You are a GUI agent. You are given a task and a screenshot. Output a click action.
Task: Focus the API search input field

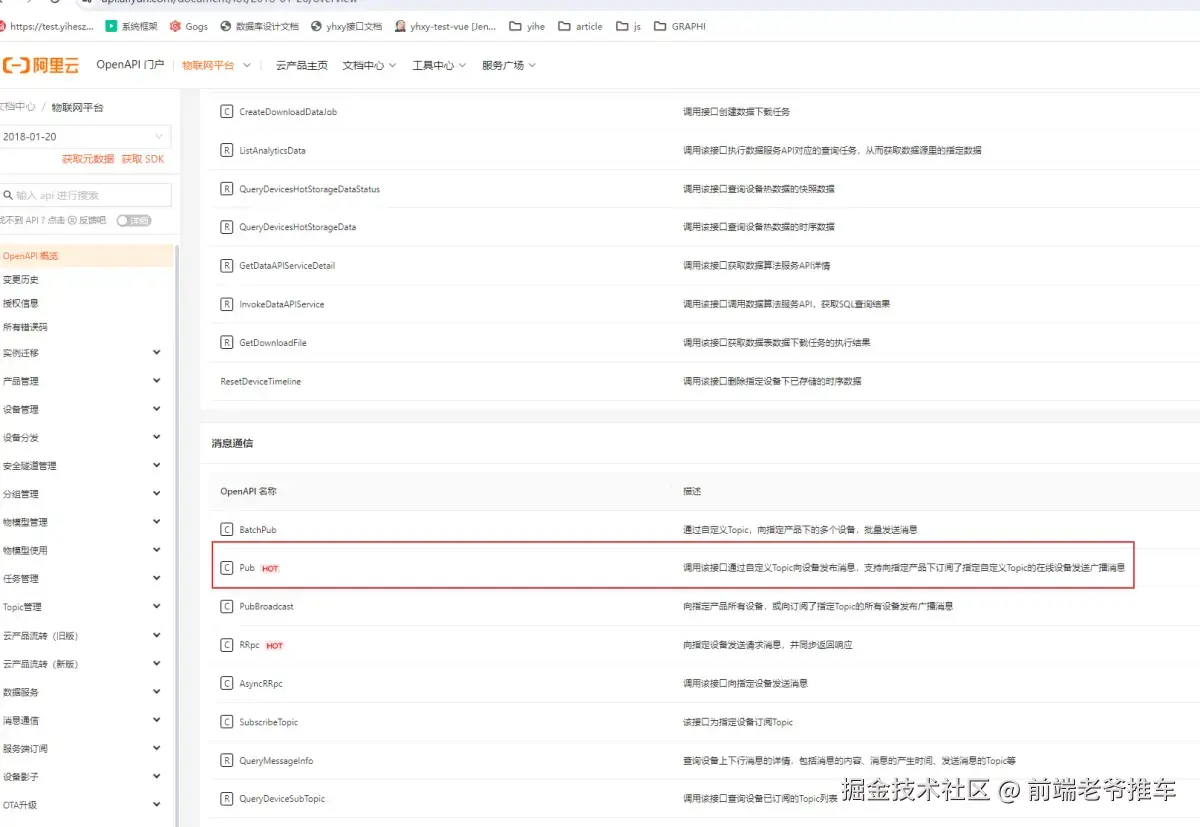coord(86,195)
